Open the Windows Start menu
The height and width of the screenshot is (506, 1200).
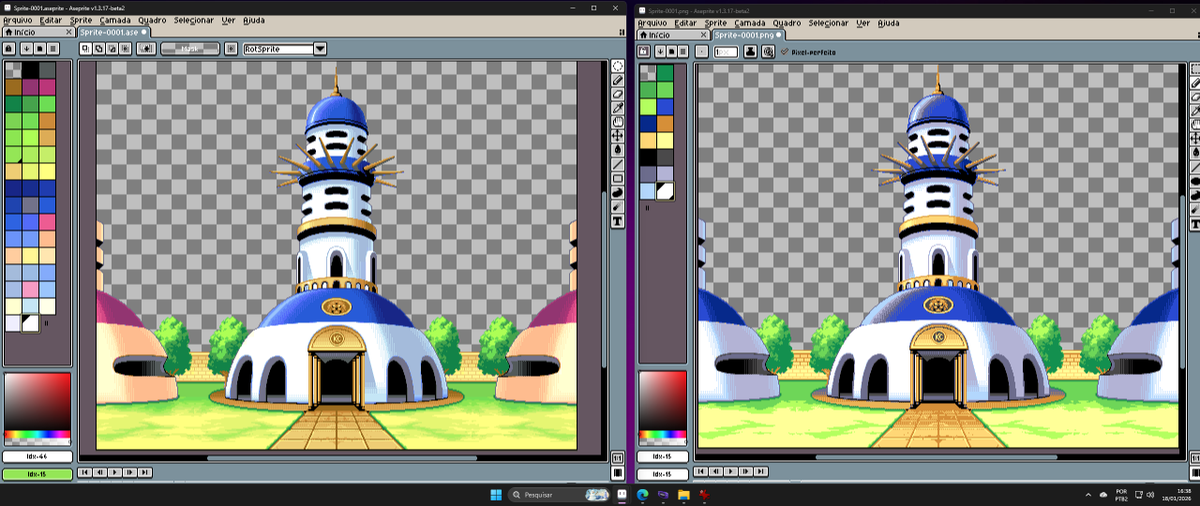(496, 494)
